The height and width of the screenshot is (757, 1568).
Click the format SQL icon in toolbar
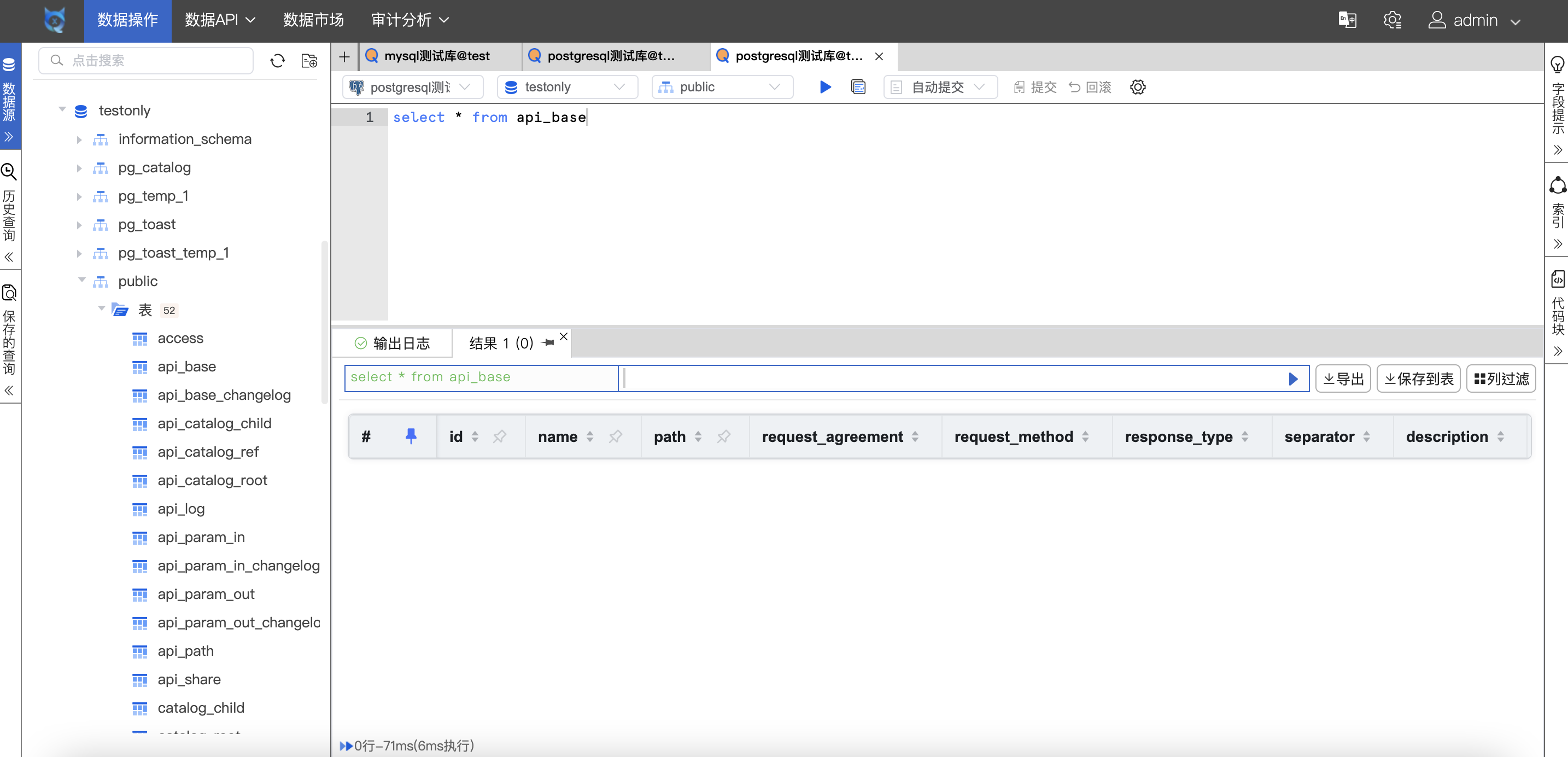coord(858,87)
